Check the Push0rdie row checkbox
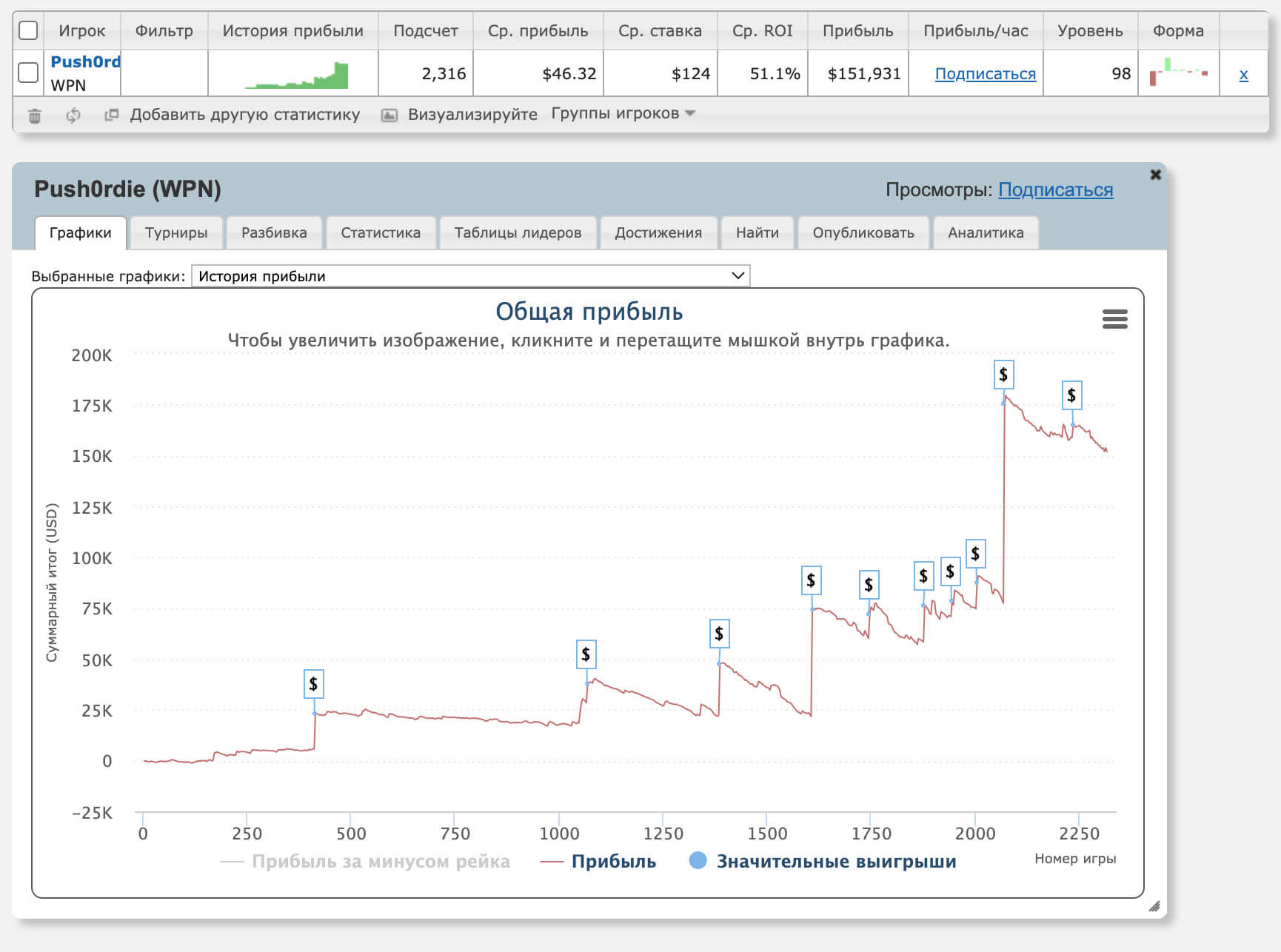This screenshot has width=1281, height=952. click(28, 73)
